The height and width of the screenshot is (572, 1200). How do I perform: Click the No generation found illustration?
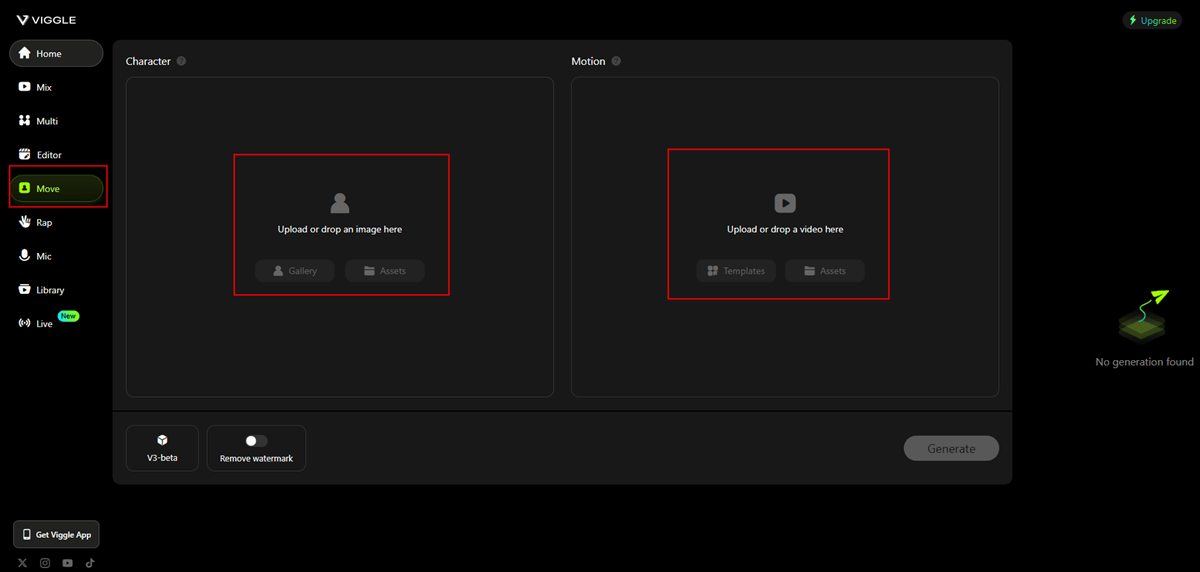click(x=1143, y=316)
